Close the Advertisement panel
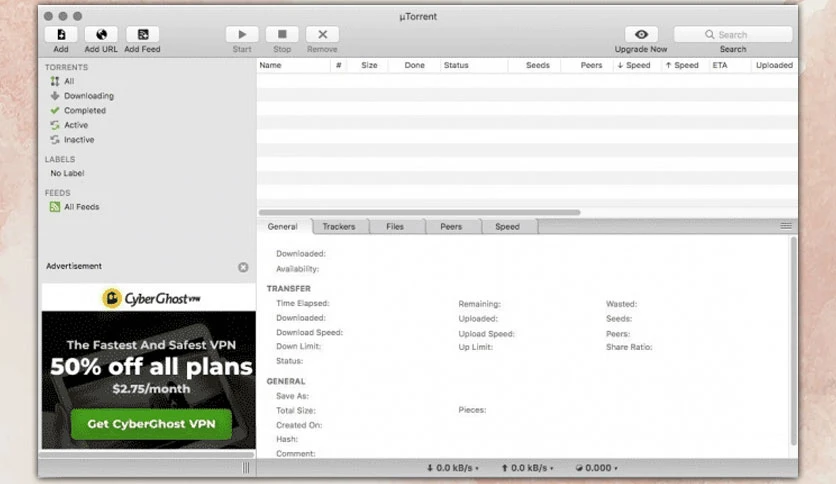836x484 pixels. click(243, 267)
